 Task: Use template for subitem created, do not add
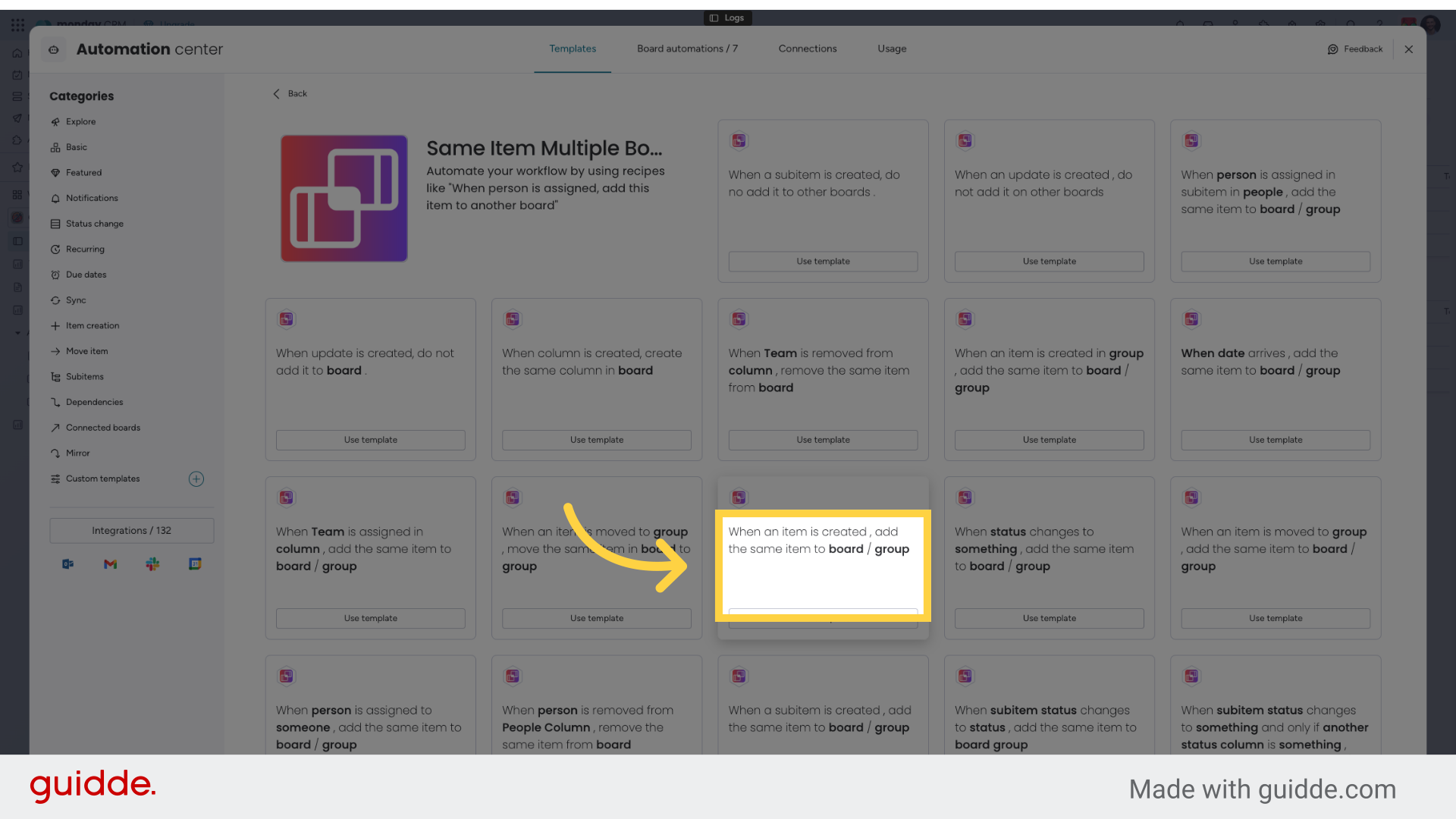pos(823,262)
